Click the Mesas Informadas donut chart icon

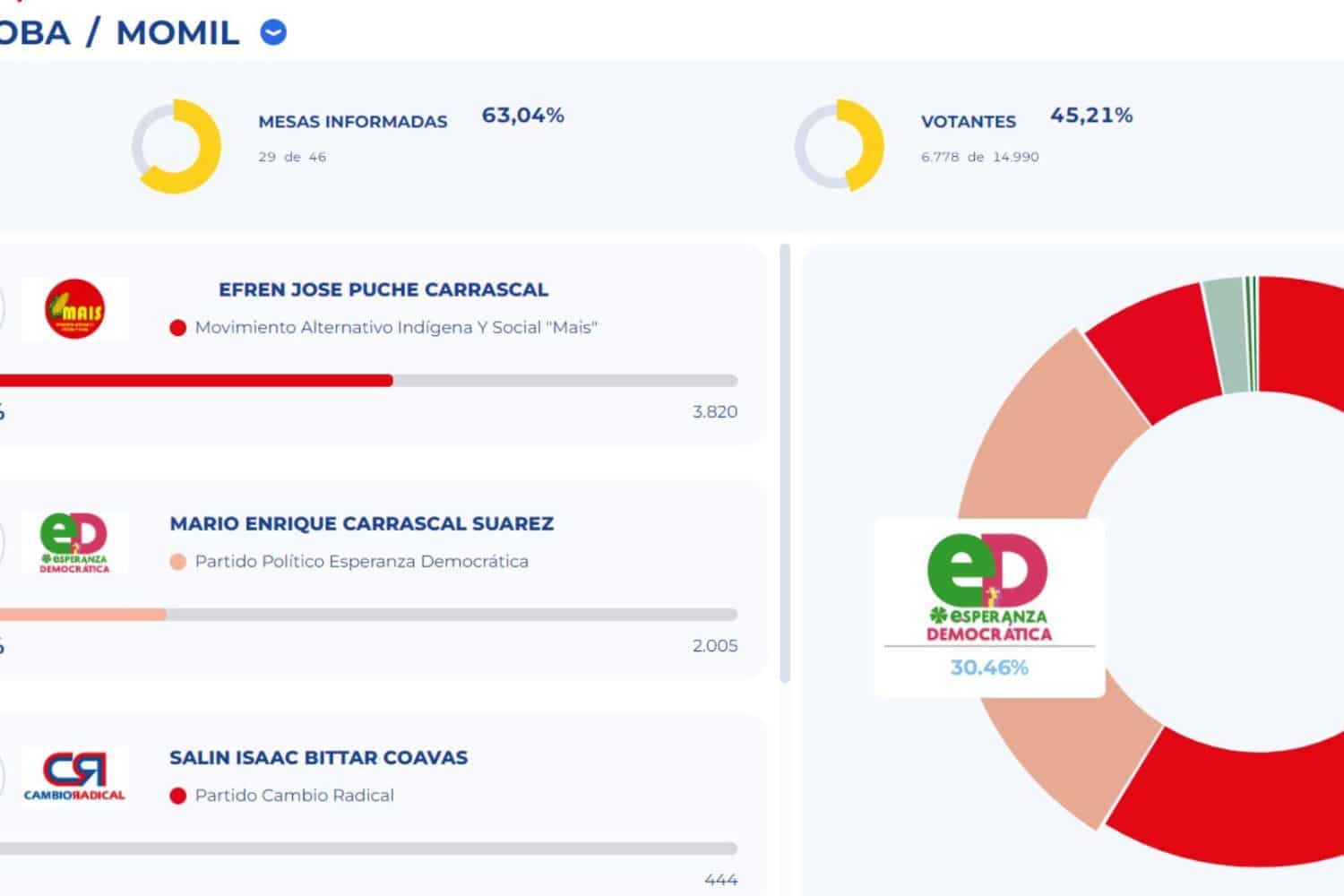177,146
